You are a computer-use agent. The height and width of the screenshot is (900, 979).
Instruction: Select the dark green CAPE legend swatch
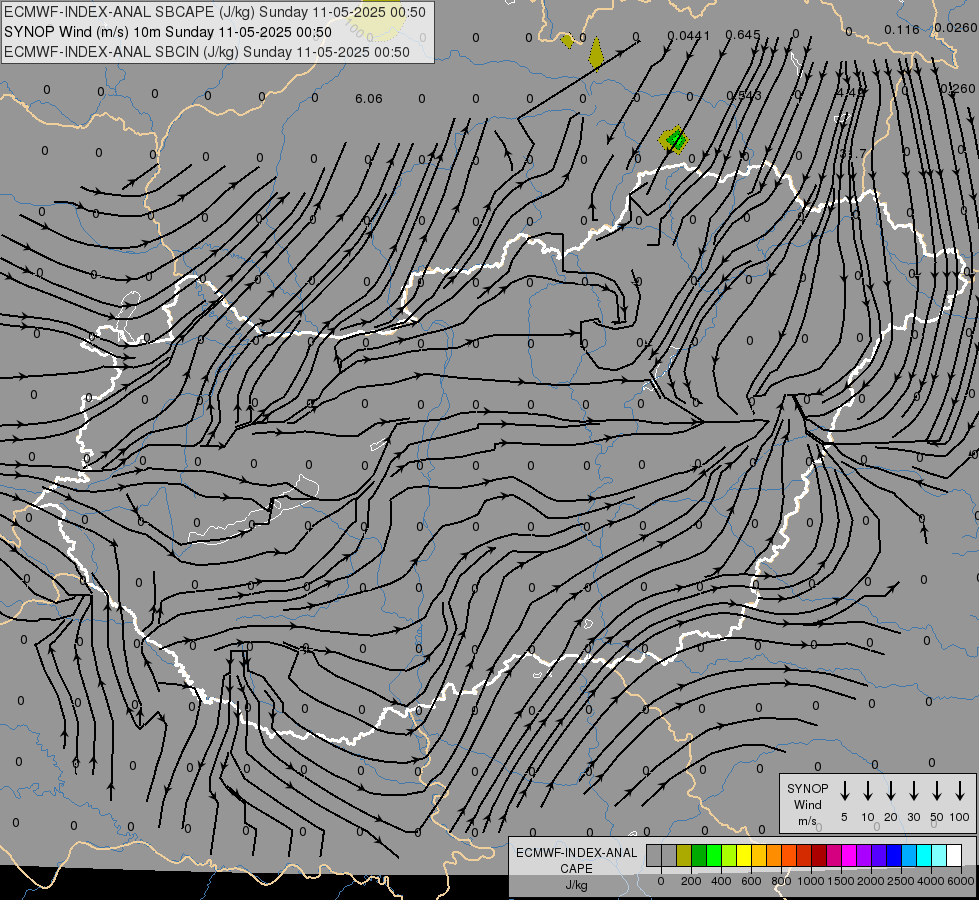click(x=699, y=856)
